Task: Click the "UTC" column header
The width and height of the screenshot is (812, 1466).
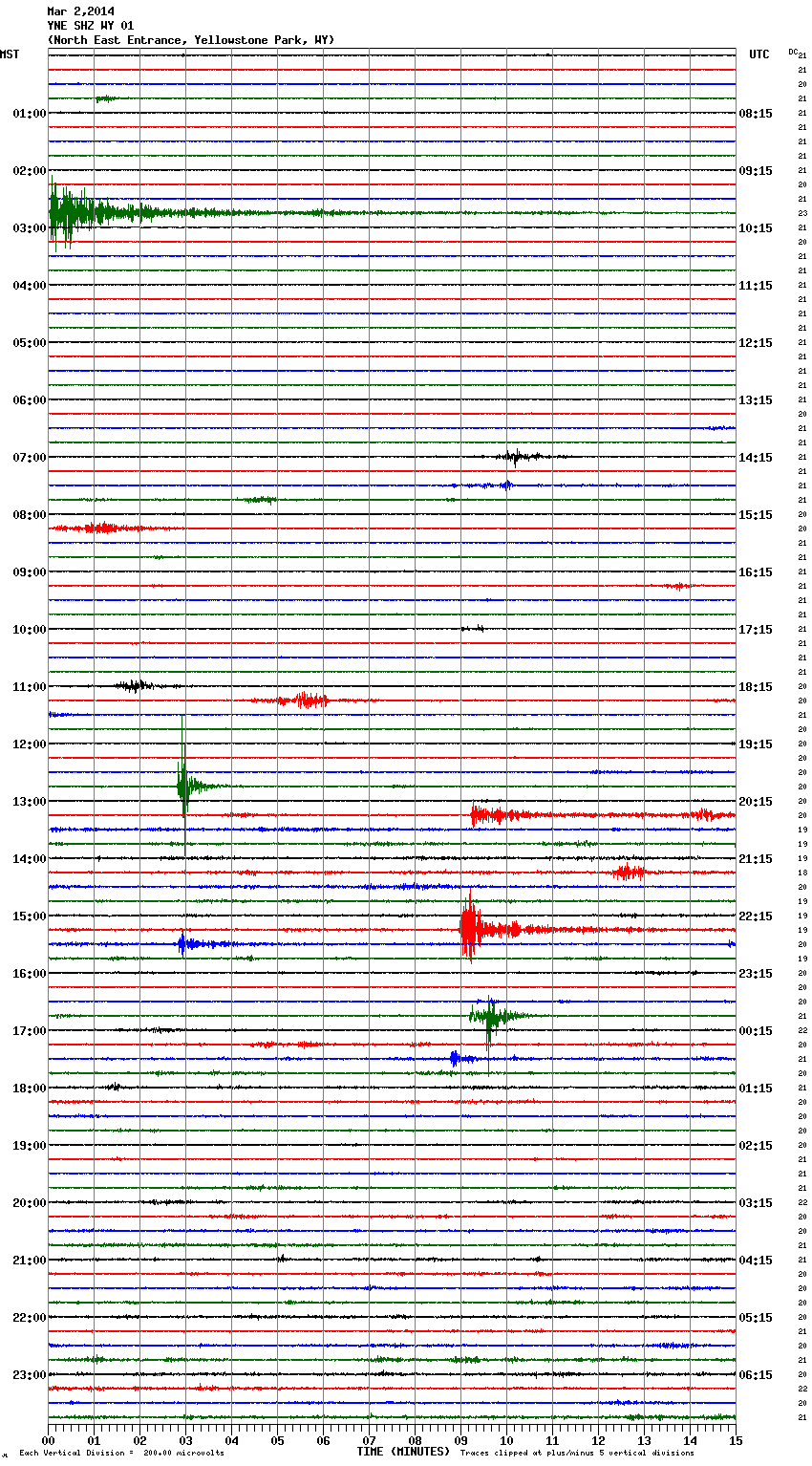Action: (759, 54)
